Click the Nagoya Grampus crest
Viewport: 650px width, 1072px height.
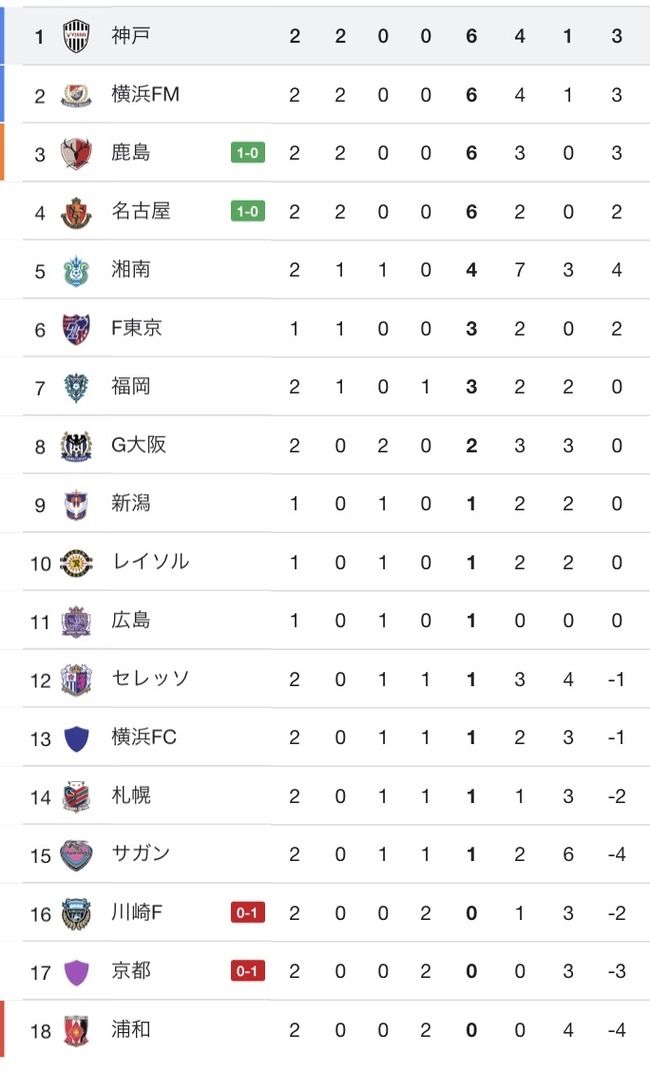[x=76, y=212]
